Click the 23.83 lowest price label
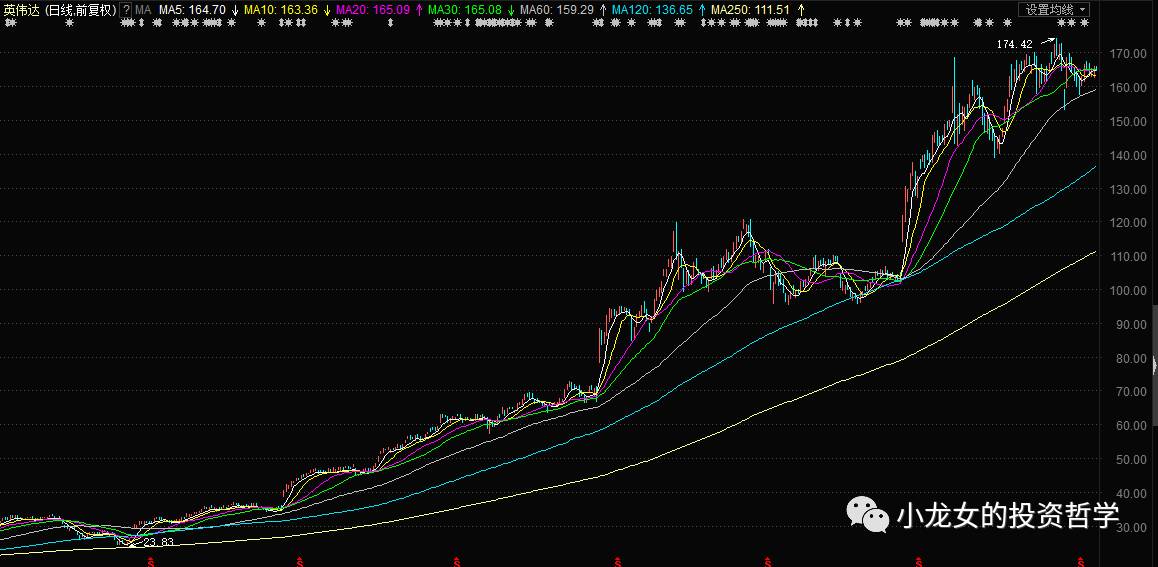The height and width of the screenshot is (567, 1158). pos(158,542)
